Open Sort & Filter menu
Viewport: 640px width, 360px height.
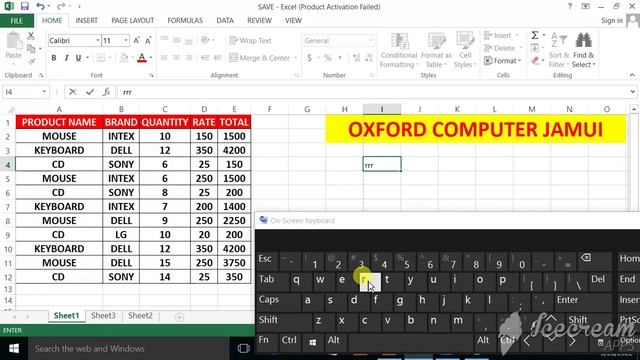(x=558, y=50)
